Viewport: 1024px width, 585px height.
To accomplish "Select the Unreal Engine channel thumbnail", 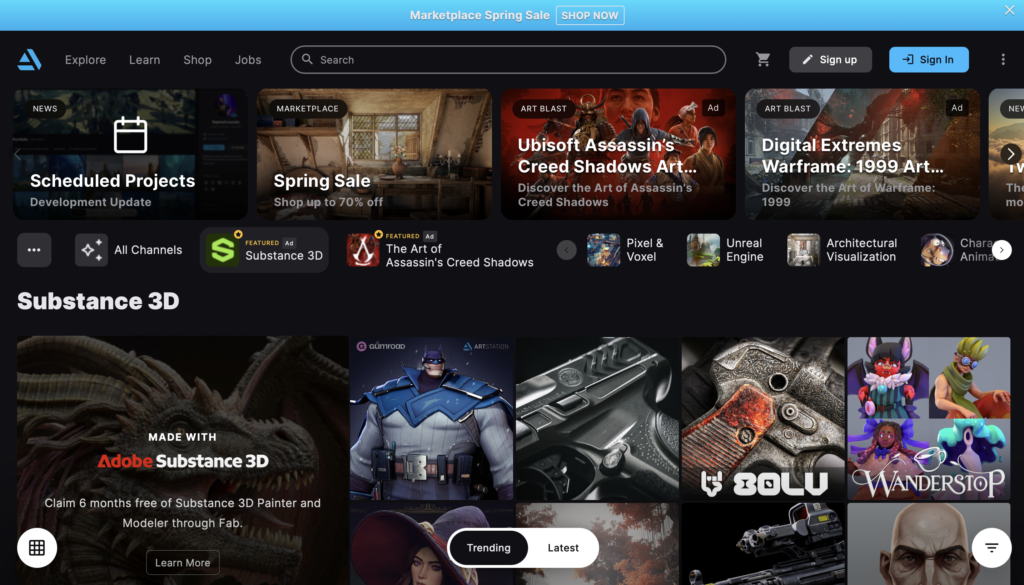I will coord(703,250).
